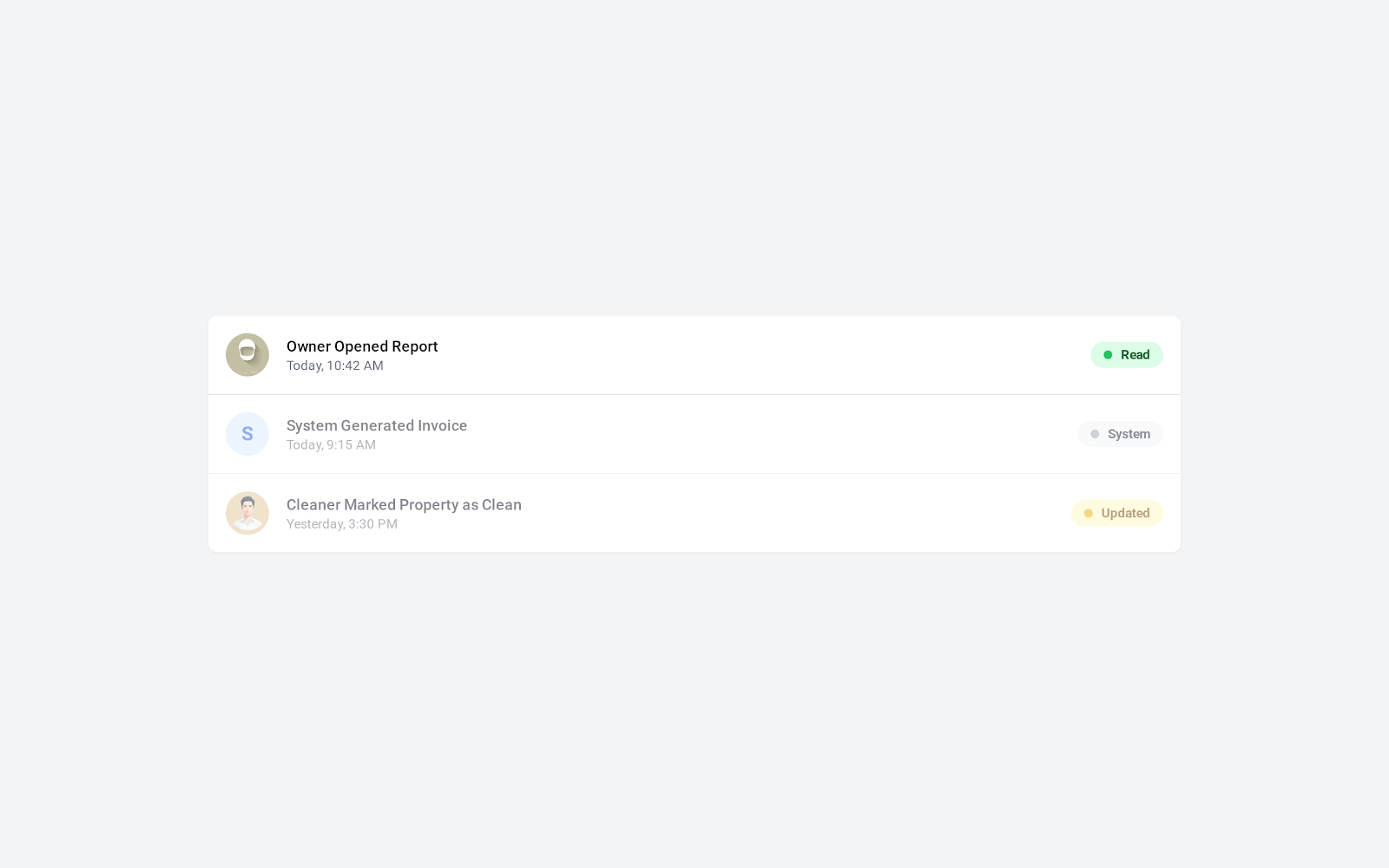Open the "Owner Opened Report" title

362,346
